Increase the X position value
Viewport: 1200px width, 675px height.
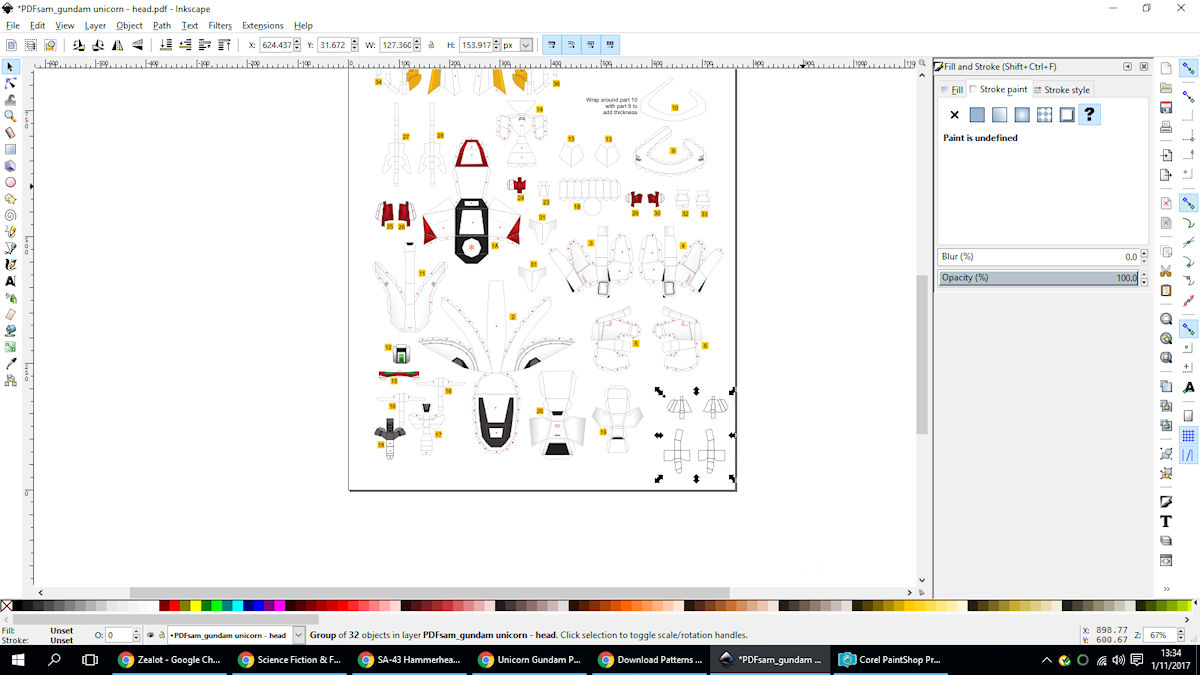[297, 42]
